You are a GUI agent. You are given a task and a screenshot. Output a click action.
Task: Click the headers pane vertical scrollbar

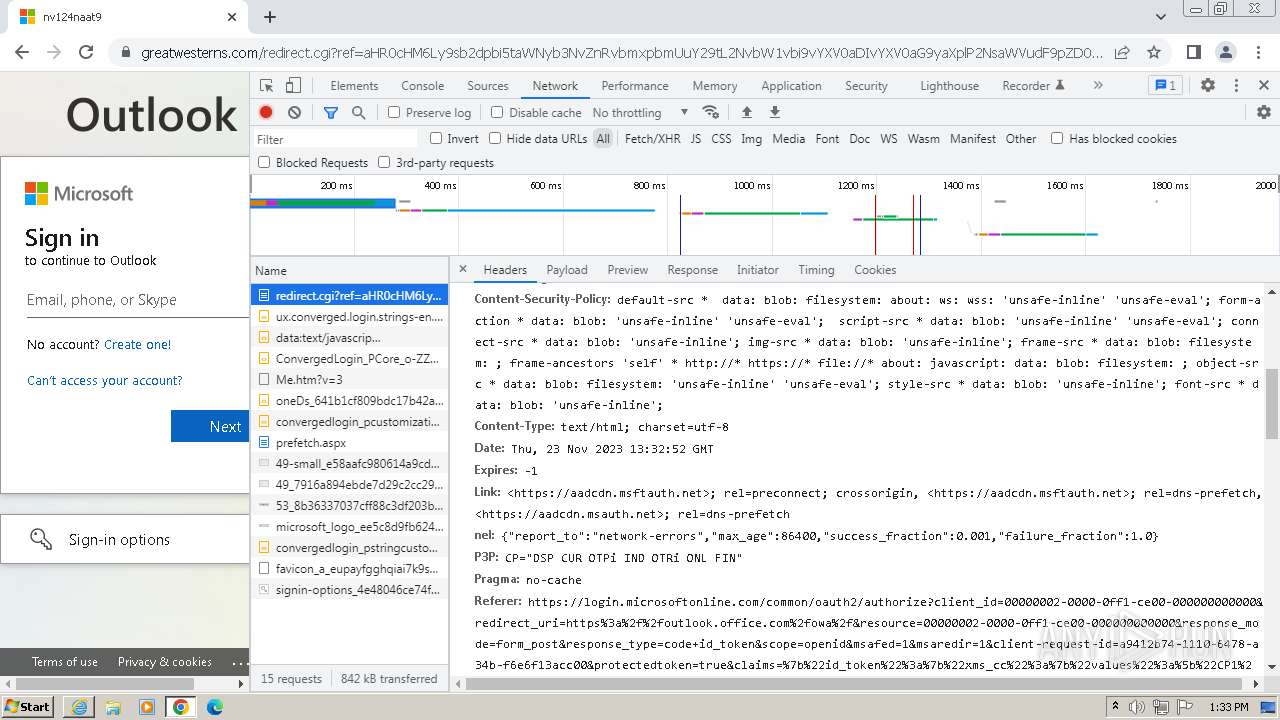coord(1272,404)
